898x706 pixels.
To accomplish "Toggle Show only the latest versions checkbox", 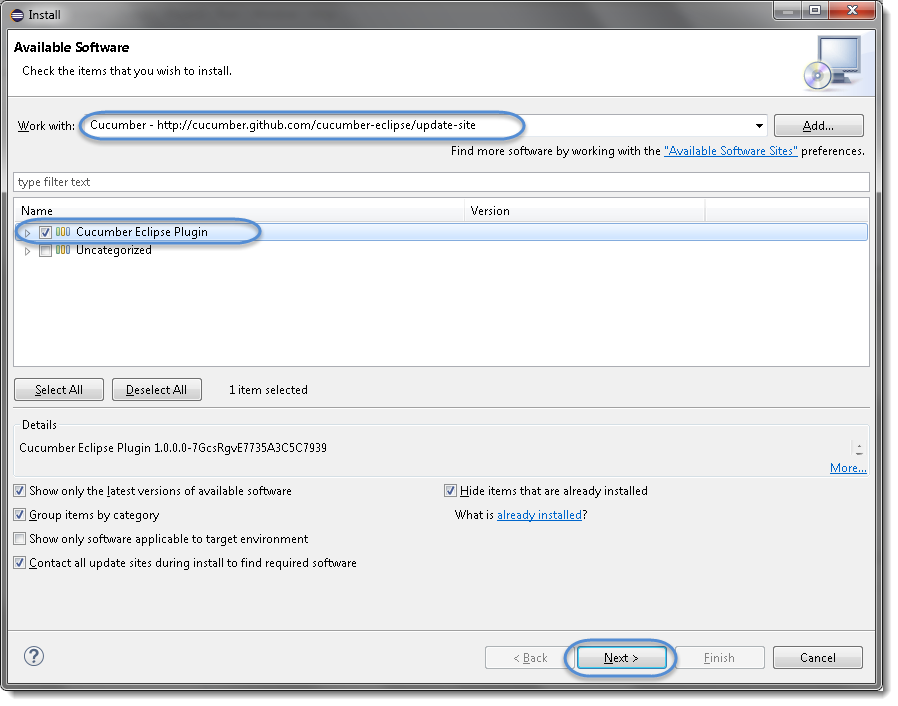I will coord(20,491).
